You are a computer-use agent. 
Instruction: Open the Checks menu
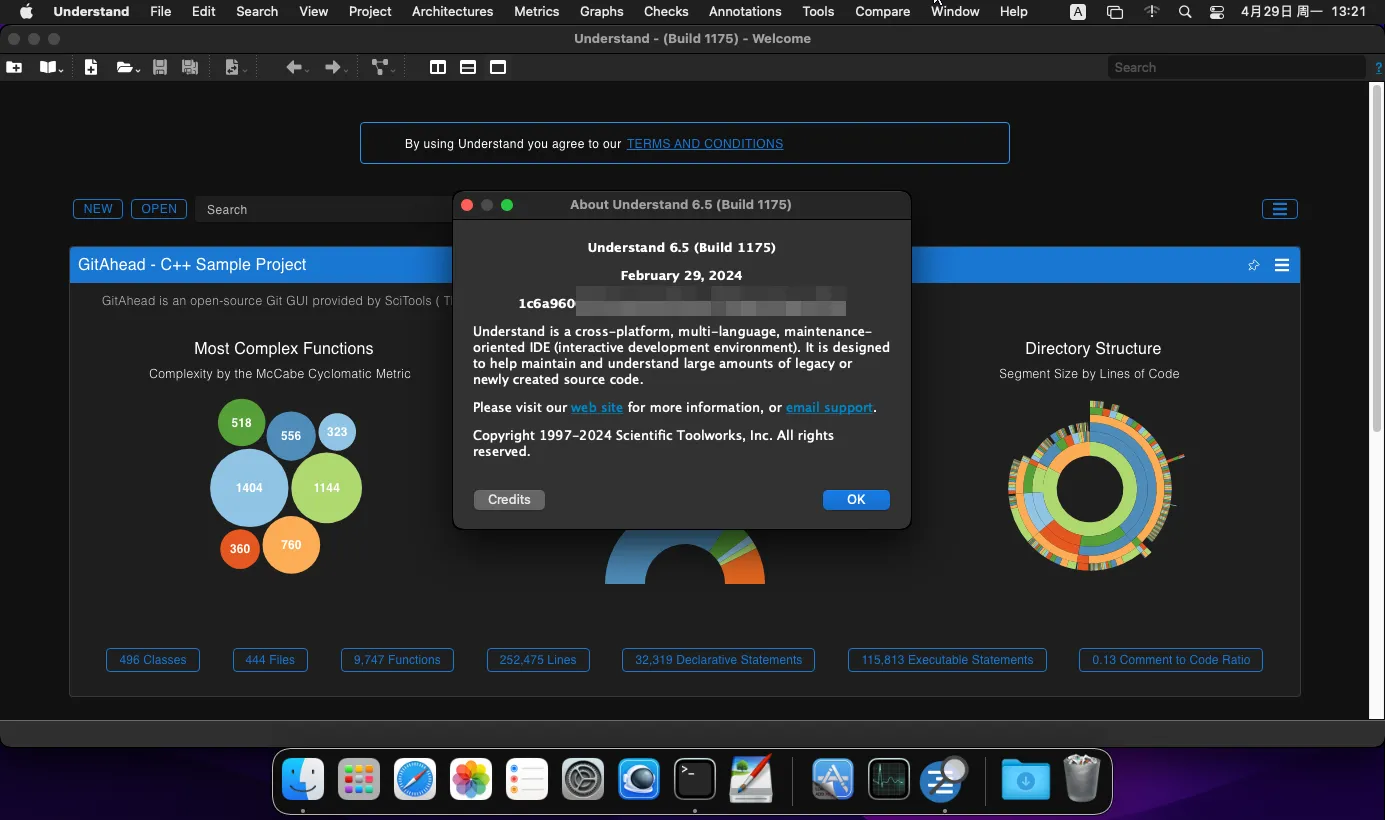click(666, 11)
